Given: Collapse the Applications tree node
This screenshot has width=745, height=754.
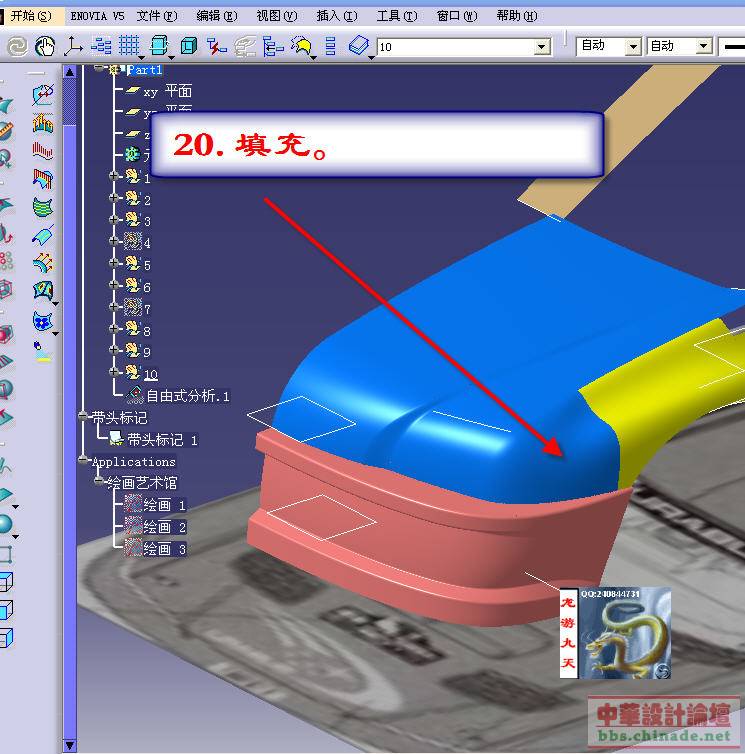Looking at the screenshot, I should pos(84,461).
